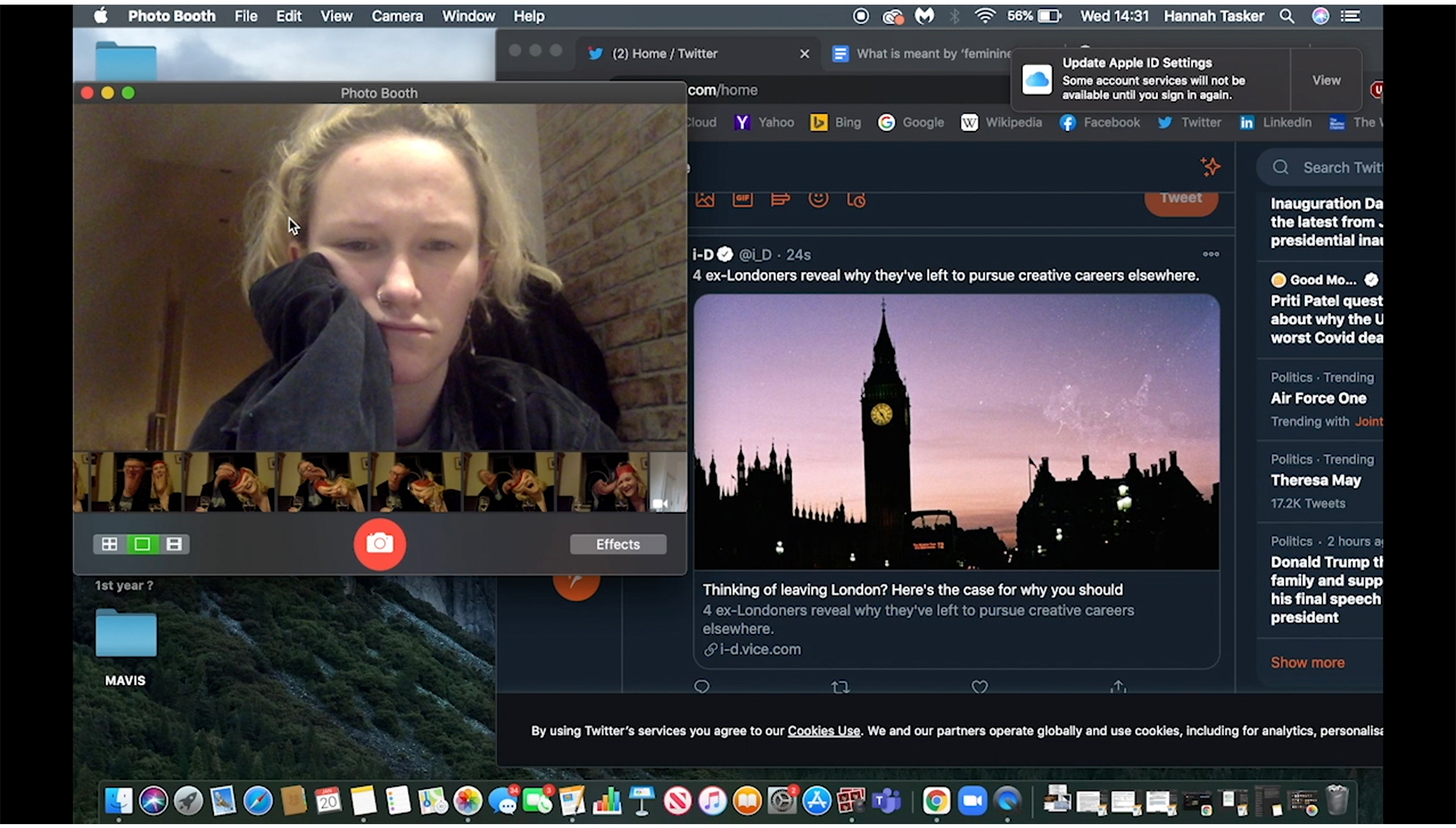Open the Wikipedia bookmark
1456x828 pixels.
1002,122
